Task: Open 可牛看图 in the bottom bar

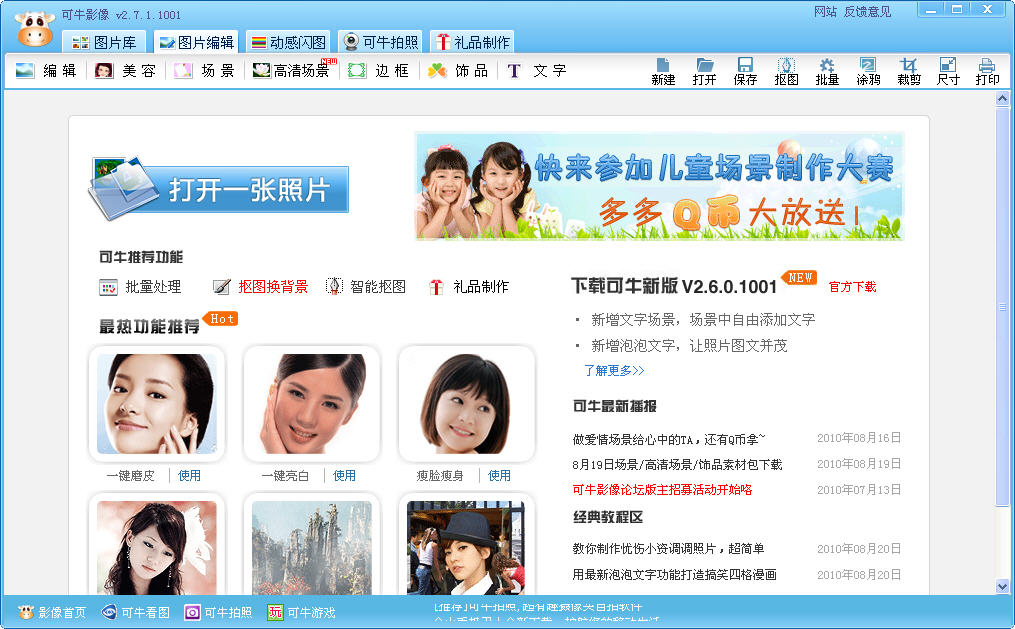Action: click(136, 613)
